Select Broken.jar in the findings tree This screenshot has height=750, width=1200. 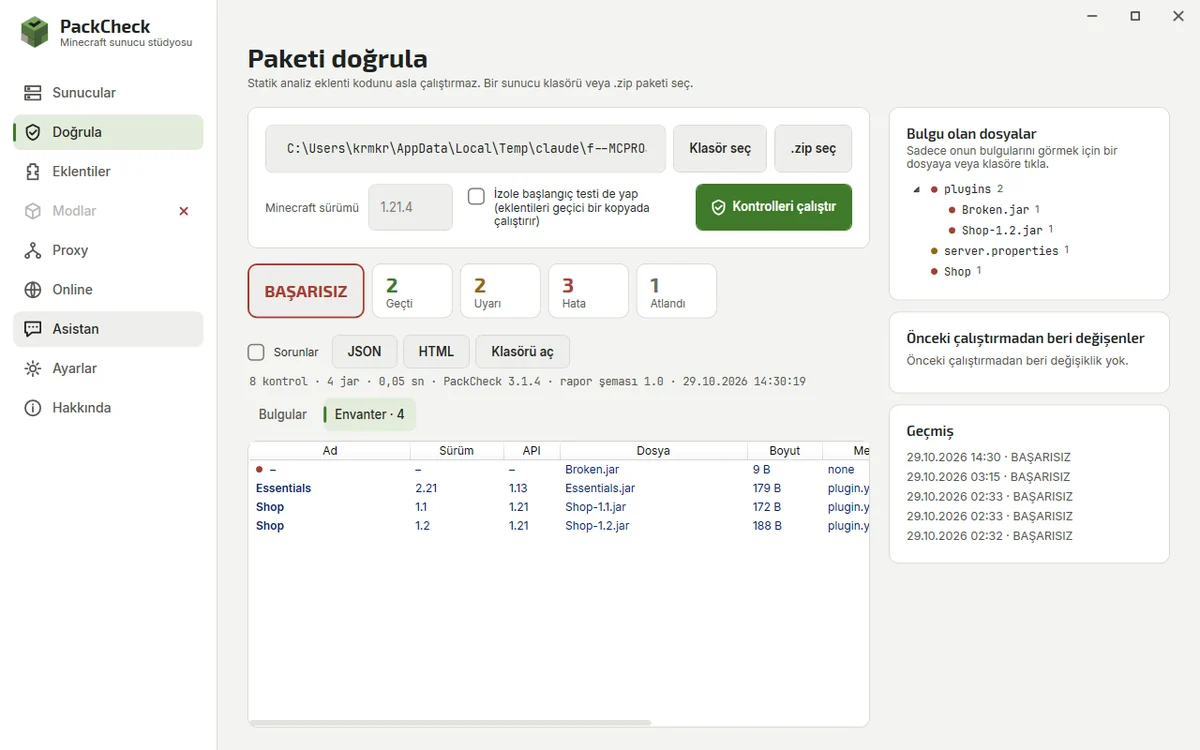(x=995, y=210)
